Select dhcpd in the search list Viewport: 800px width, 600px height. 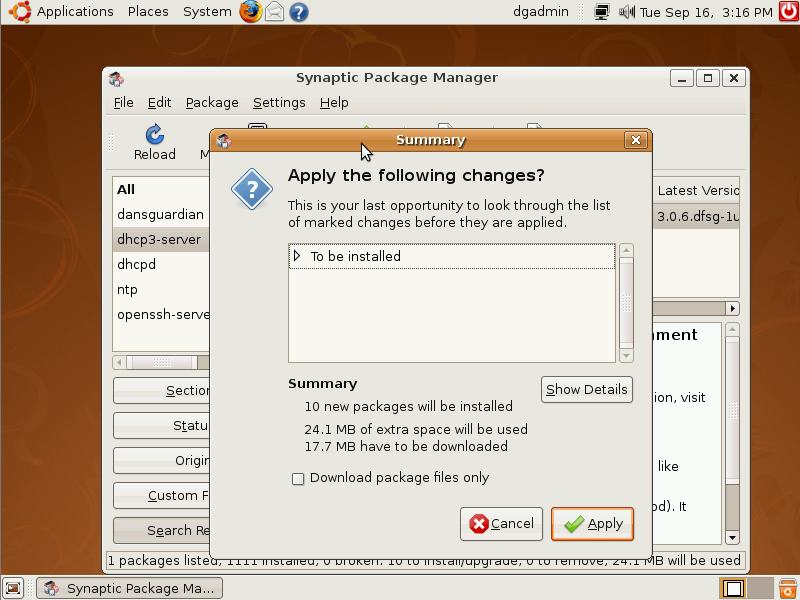pos(161,264)
